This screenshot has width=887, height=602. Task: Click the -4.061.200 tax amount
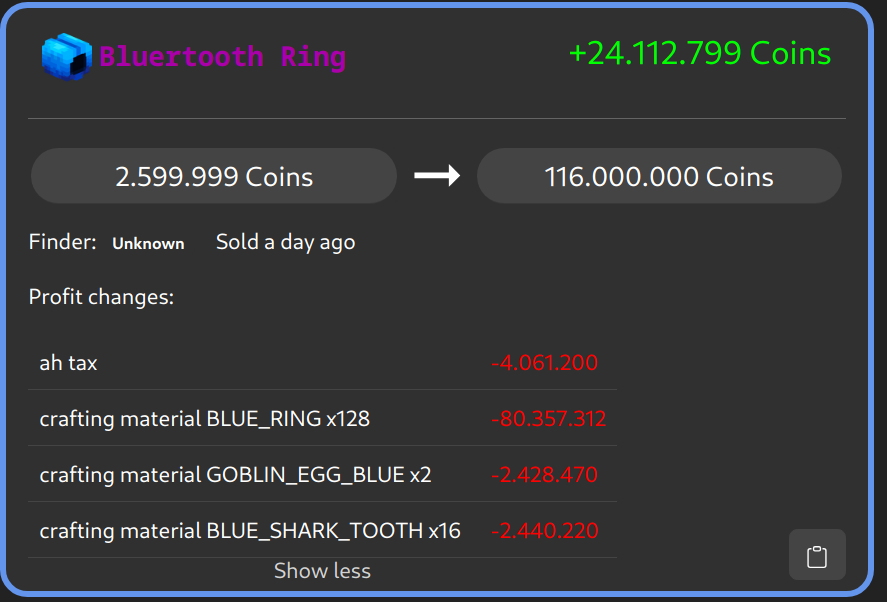pyautogui.click(x=544, y=363)
